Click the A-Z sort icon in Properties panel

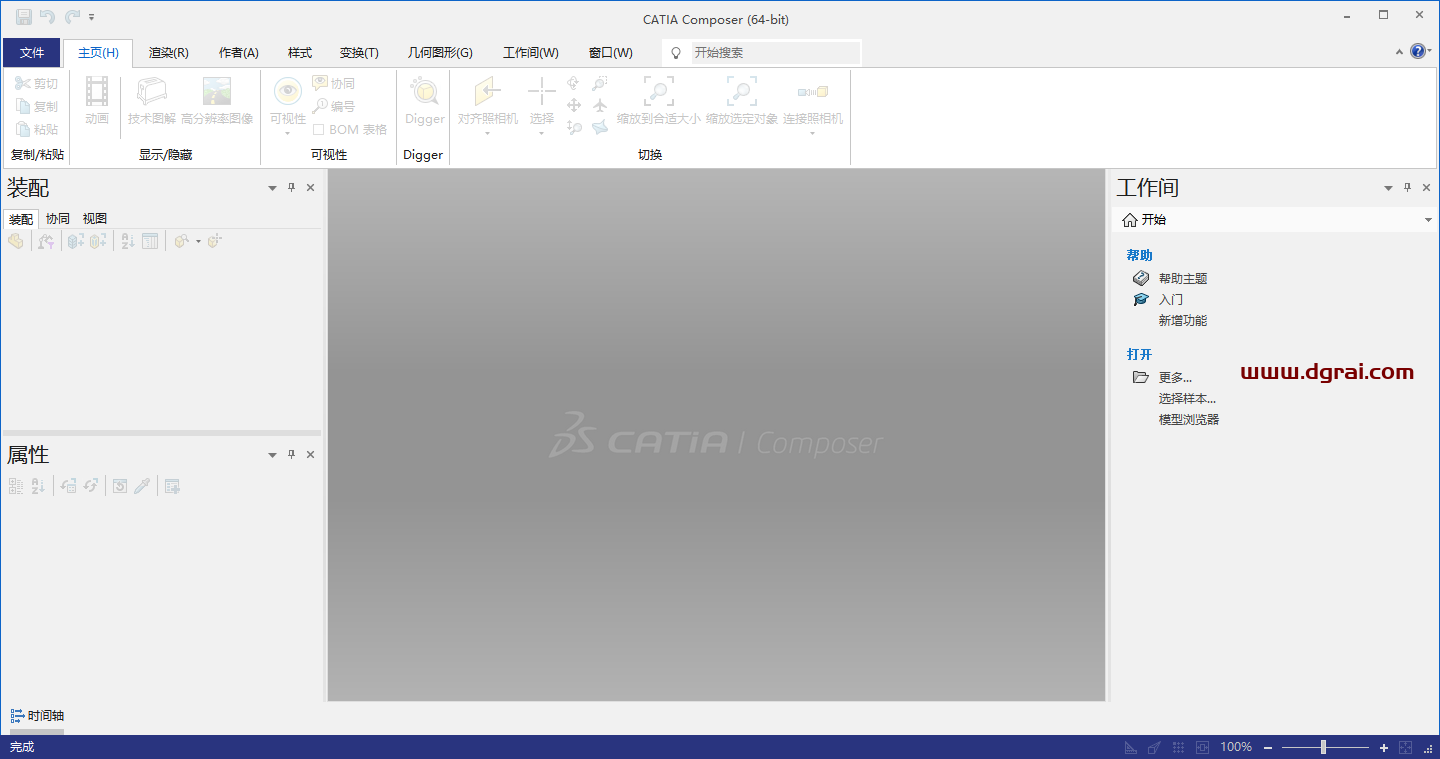pyautogui.click(x=38, y=486)
